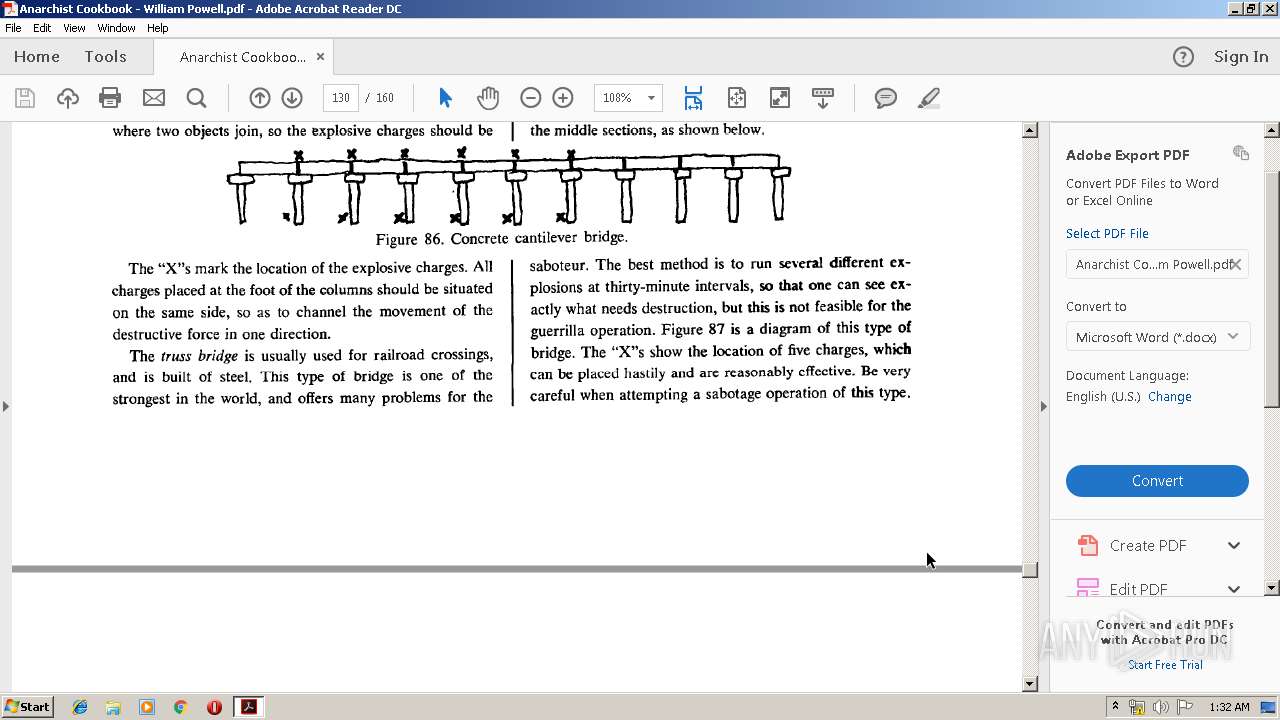Add a comment with speech bubble icon
Image resolution: width=1280 pixels, height=720 pixels.
click(885, 98)
